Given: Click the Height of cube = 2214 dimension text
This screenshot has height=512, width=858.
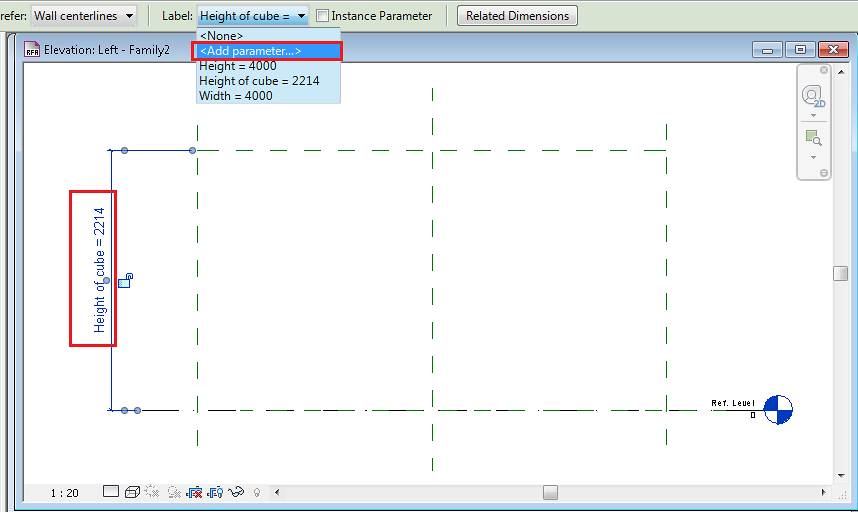Looking at the screenshot, I should [x=99, y=270].
